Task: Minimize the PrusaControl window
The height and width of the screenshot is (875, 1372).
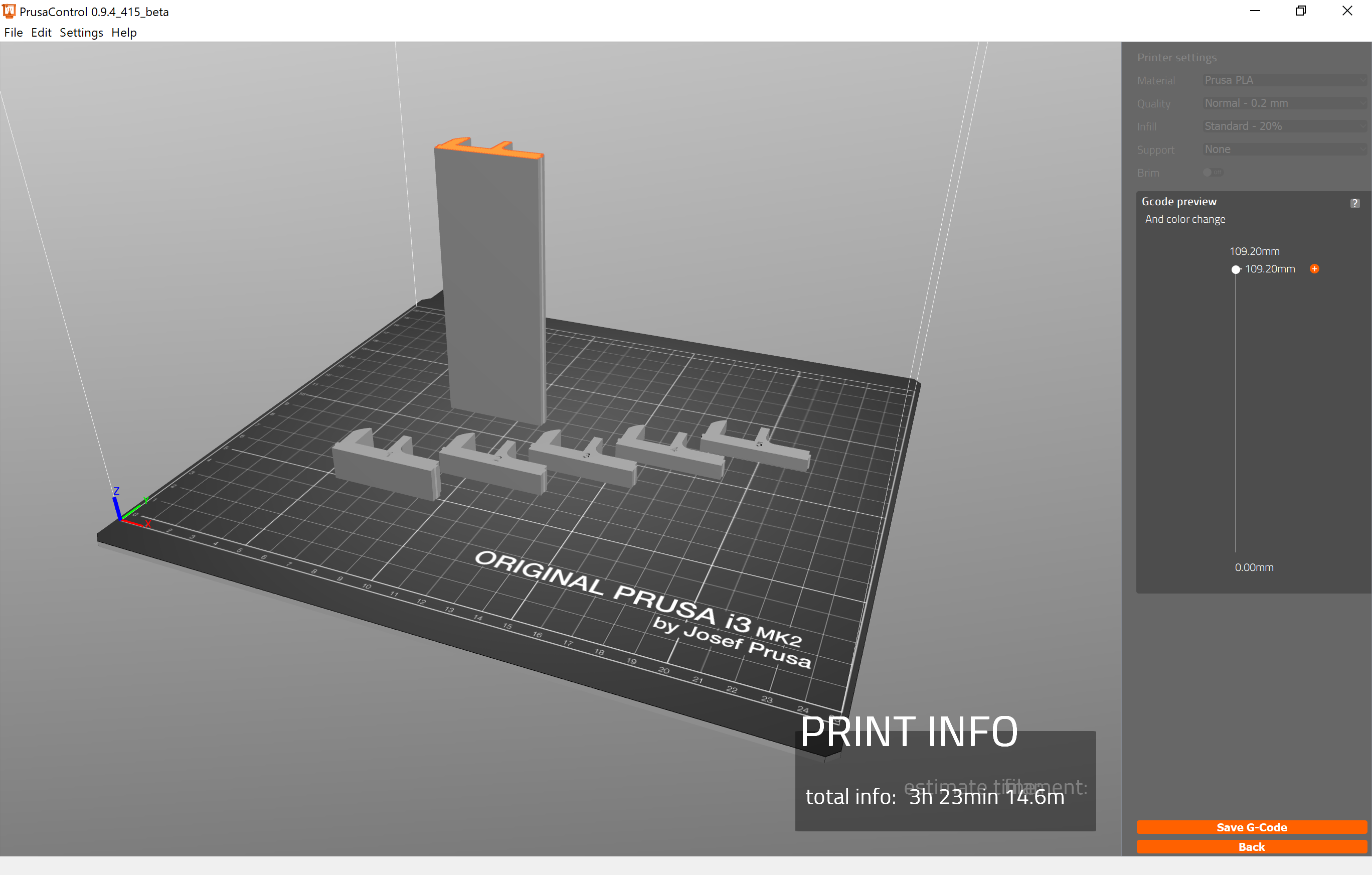Action: pos(1255,11)
